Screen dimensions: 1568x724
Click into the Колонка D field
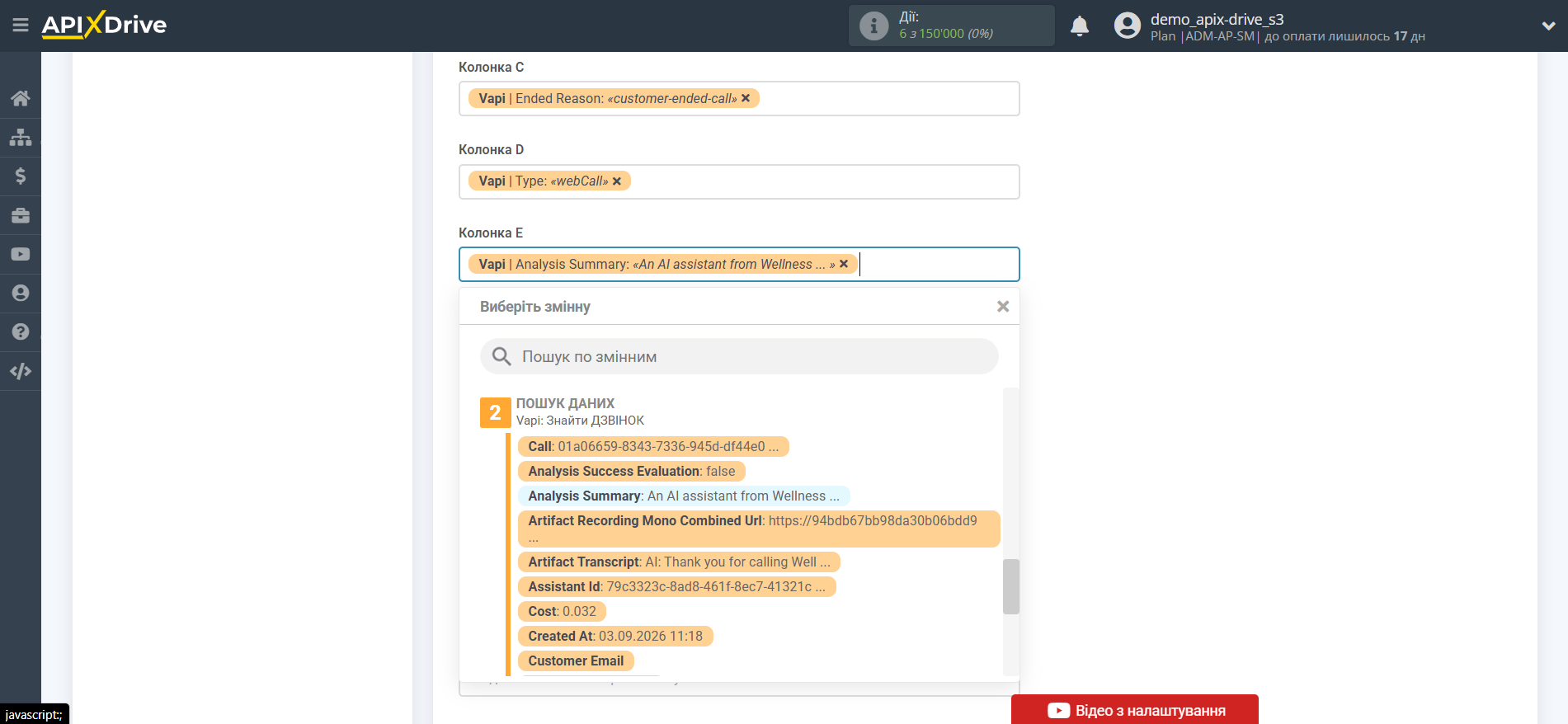pos(739,181)
